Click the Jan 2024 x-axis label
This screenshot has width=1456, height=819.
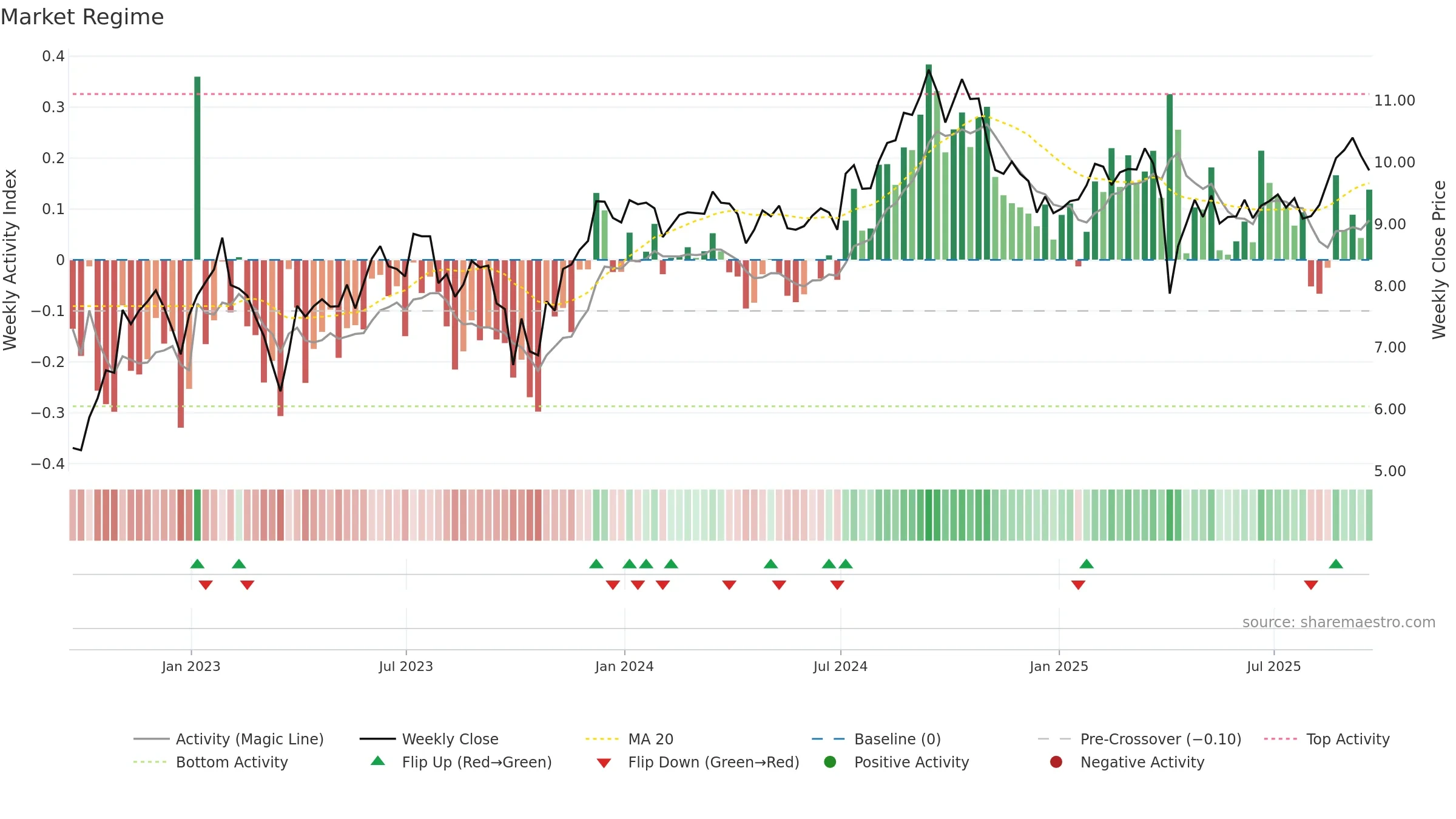(x=624, y=666)
